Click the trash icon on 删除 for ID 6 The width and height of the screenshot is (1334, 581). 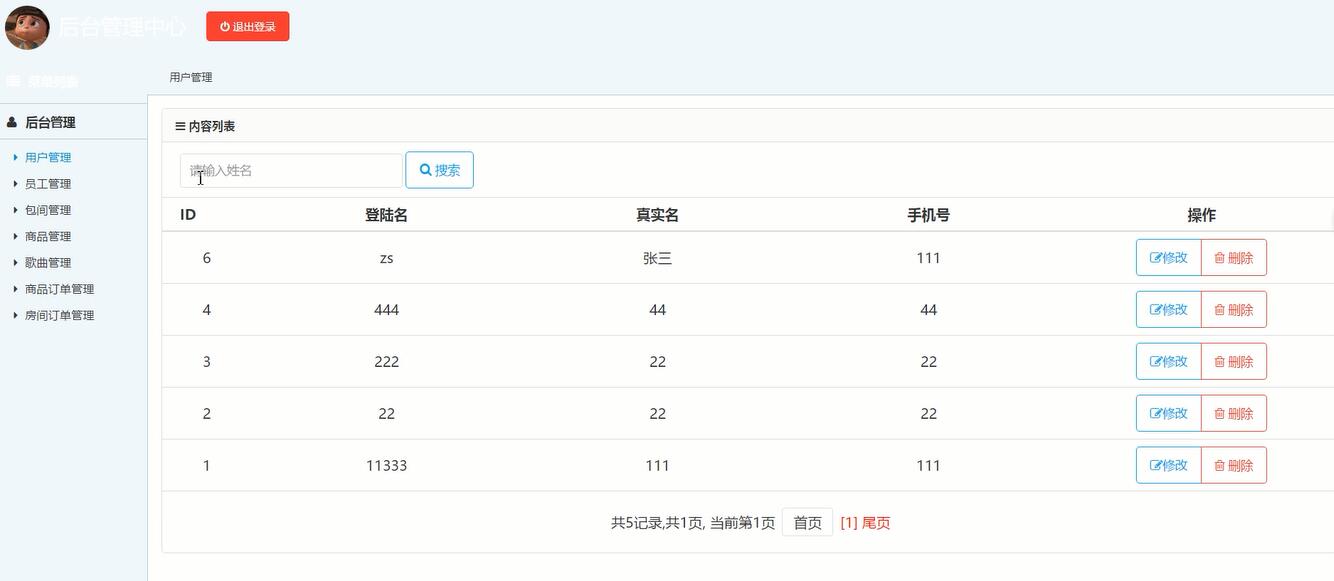click(1222, 257)
